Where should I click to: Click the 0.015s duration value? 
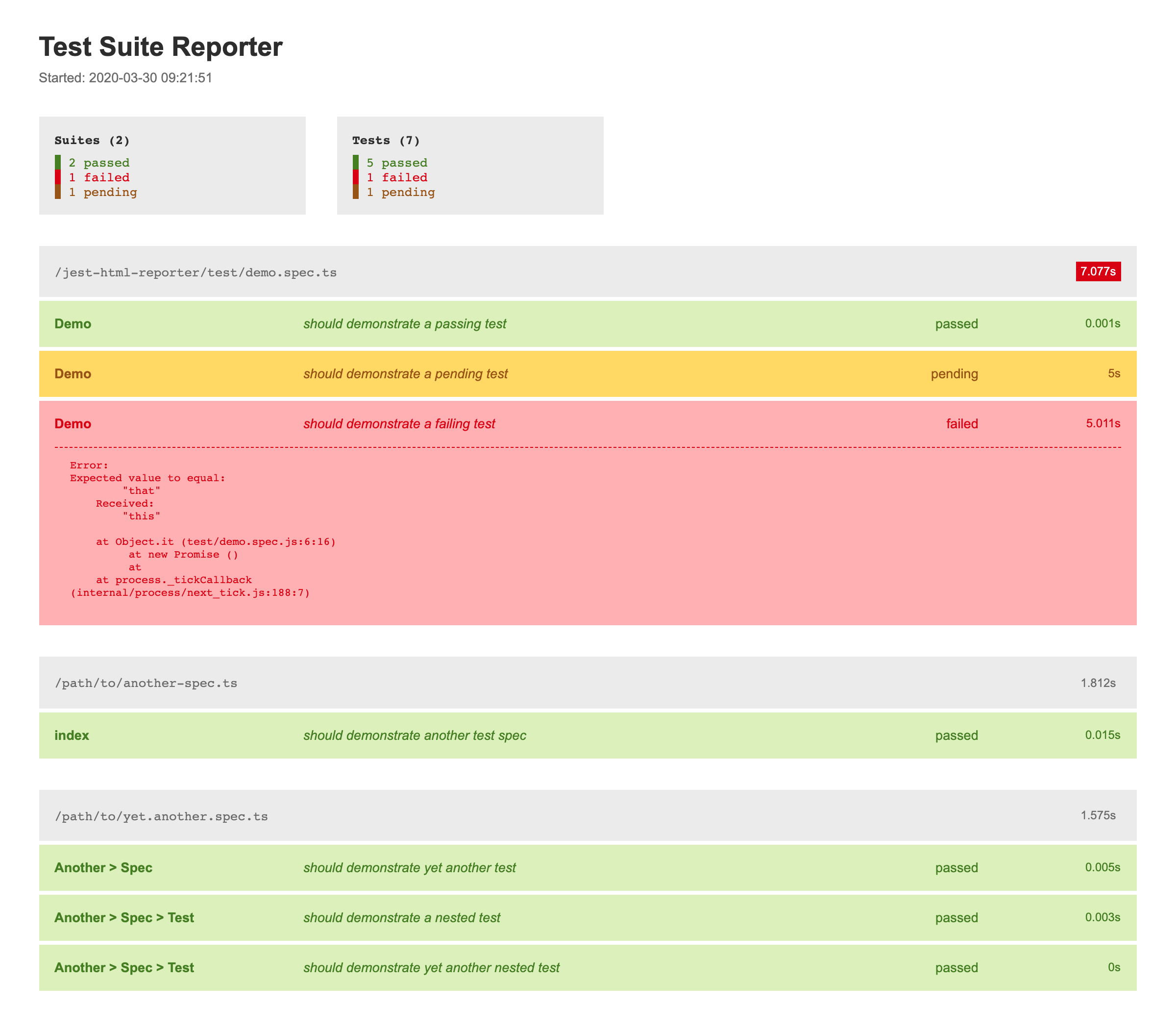[1102, 735]
